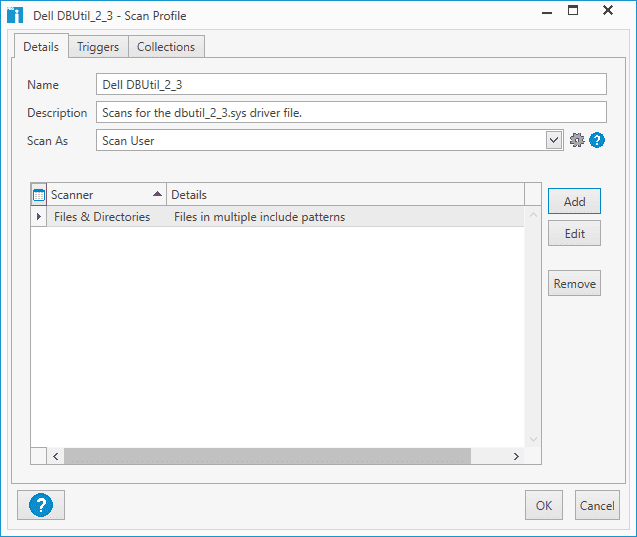637x537 pixels.
Task: Click the horizontal scrollbar left arrow
Action: [56, 456]
